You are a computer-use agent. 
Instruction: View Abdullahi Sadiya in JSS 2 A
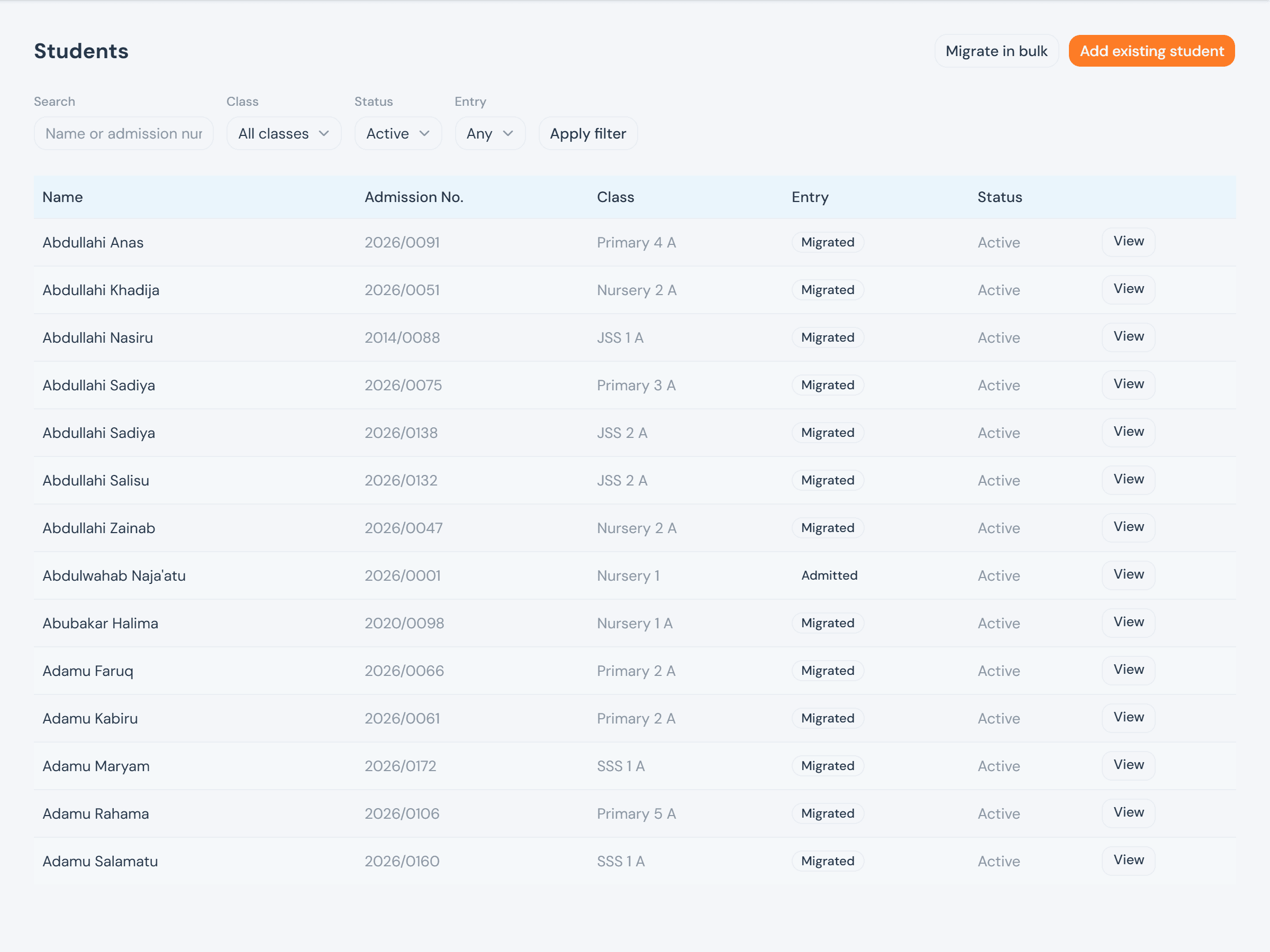point(1128,432)
